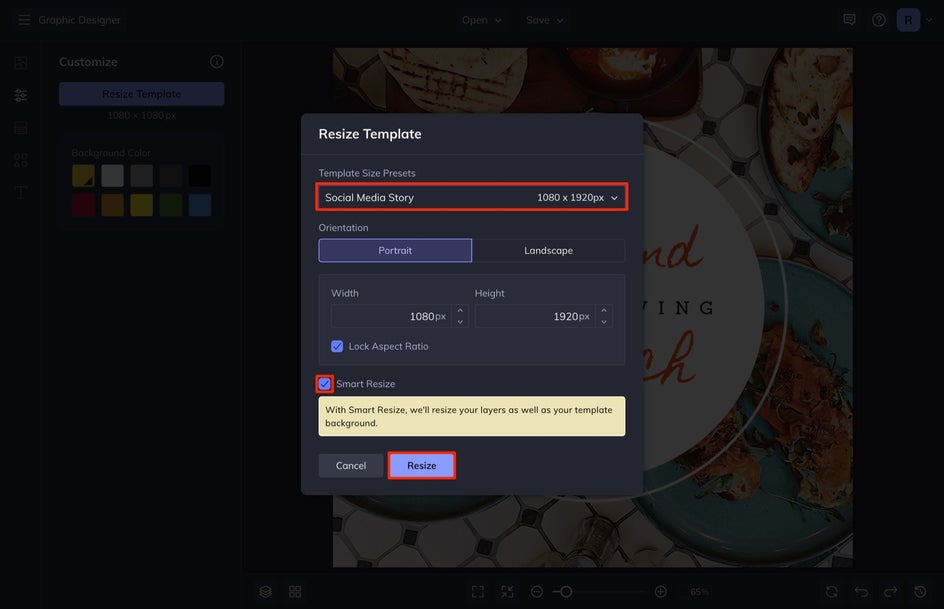Decrease height with the down arrow

(604, 322)
